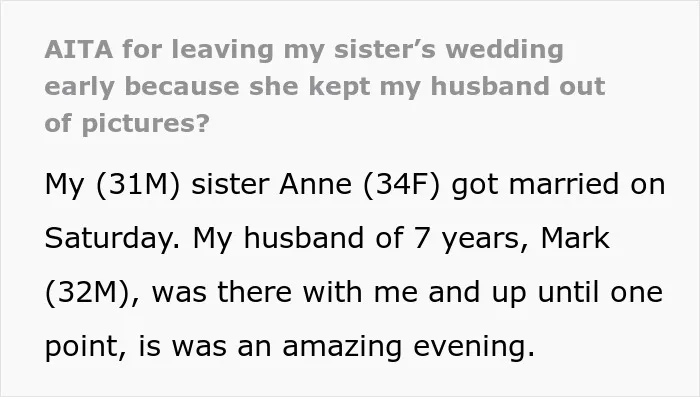Click the AITA post title heading

click(325, 86)
